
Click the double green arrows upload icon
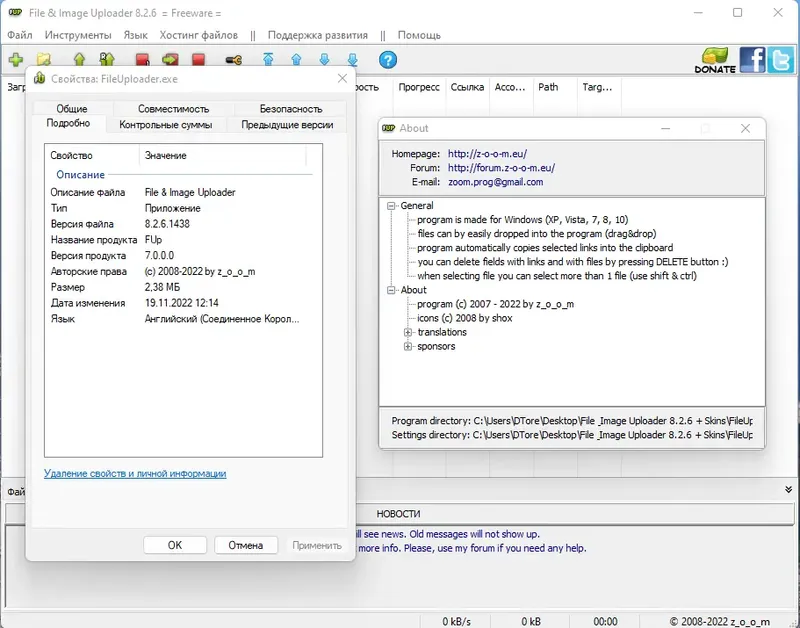click(107, 60)
